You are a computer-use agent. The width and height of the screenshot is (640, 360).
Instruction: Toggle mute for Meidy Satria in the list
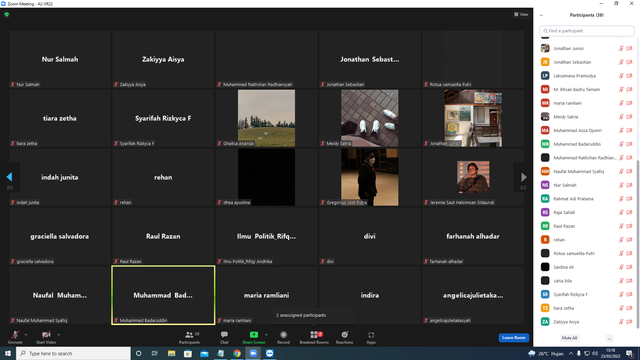pos(621,117)
